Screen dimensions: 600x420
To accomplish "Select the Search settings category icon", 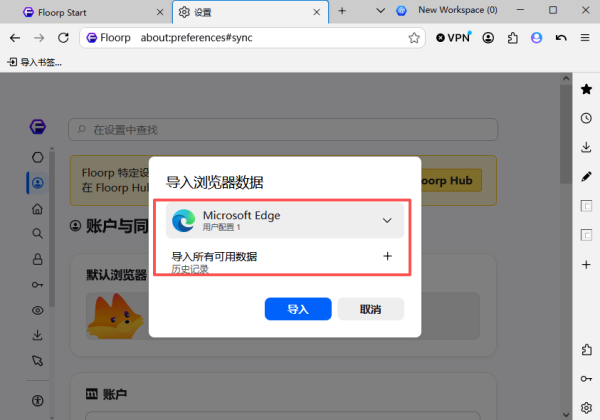I will 38,233.
